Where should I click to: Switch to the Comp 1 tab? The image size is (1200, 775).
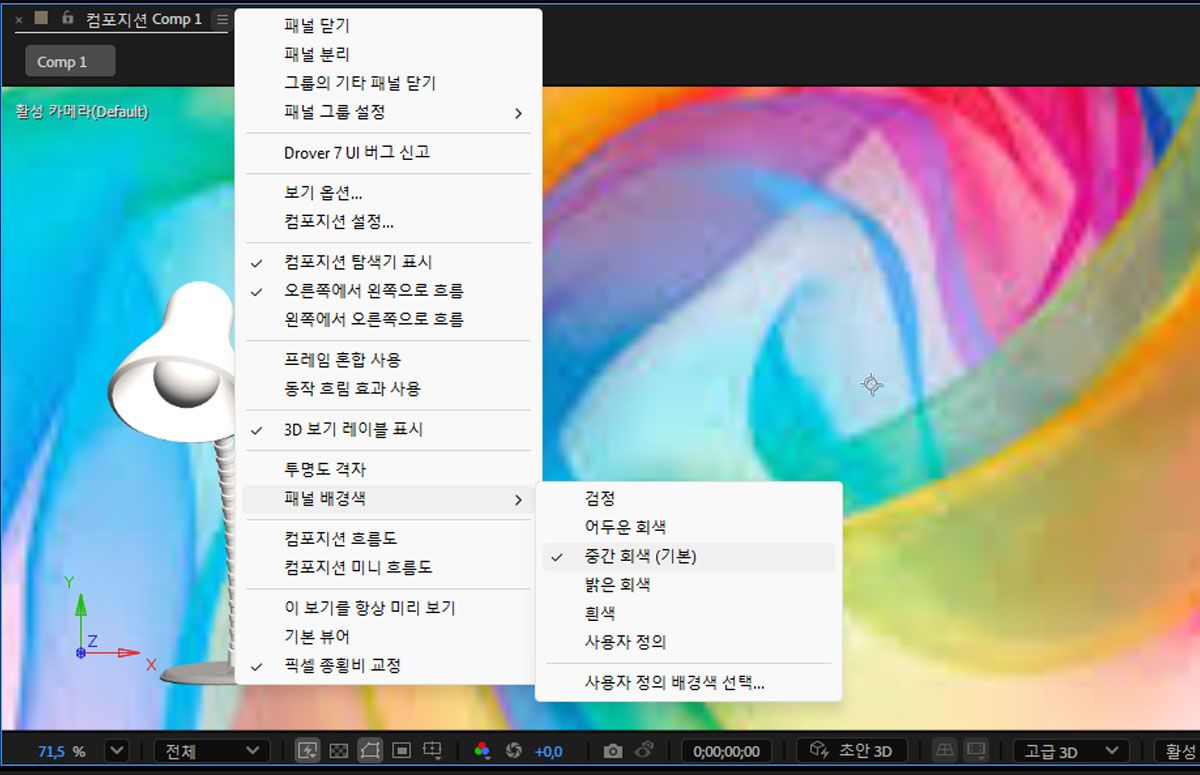[x=68, y=61]
